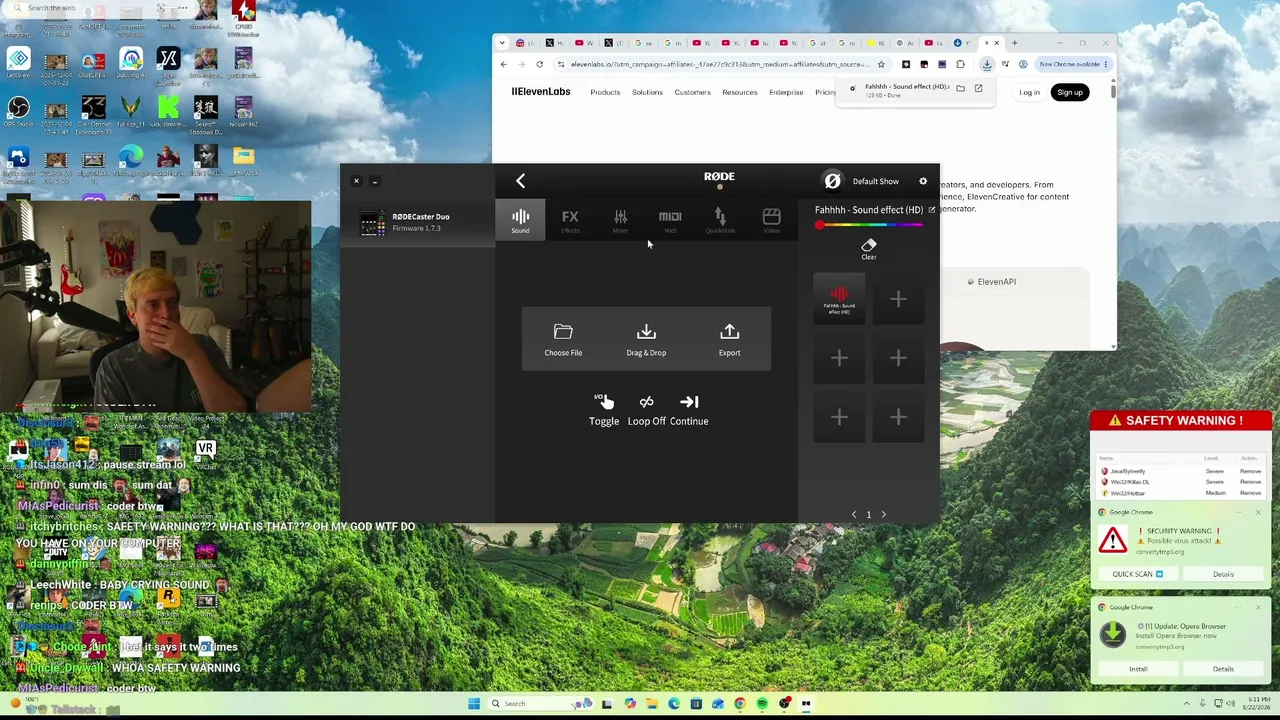Open the Windows Start menu
The width and height of the screenshot is (1280, 720).
pyautogui.click(x=474, y=704)
